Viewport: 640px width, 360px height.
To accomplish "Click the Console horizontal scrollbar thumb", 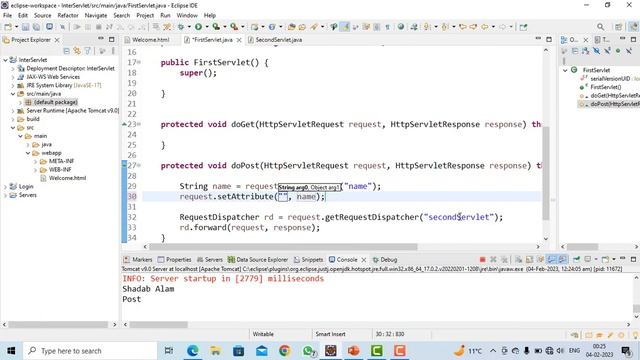I will [158, 325].
